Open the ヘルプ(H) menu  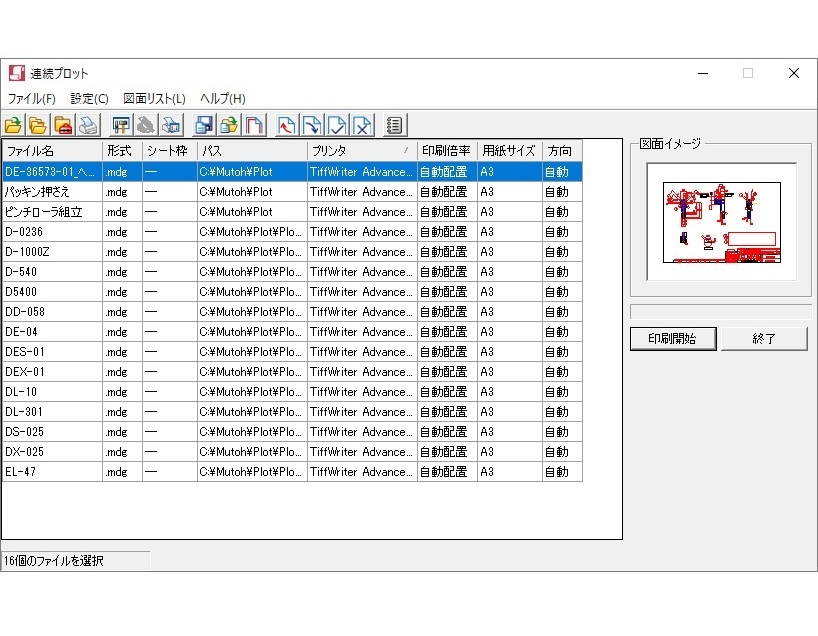tap(223, 99)
